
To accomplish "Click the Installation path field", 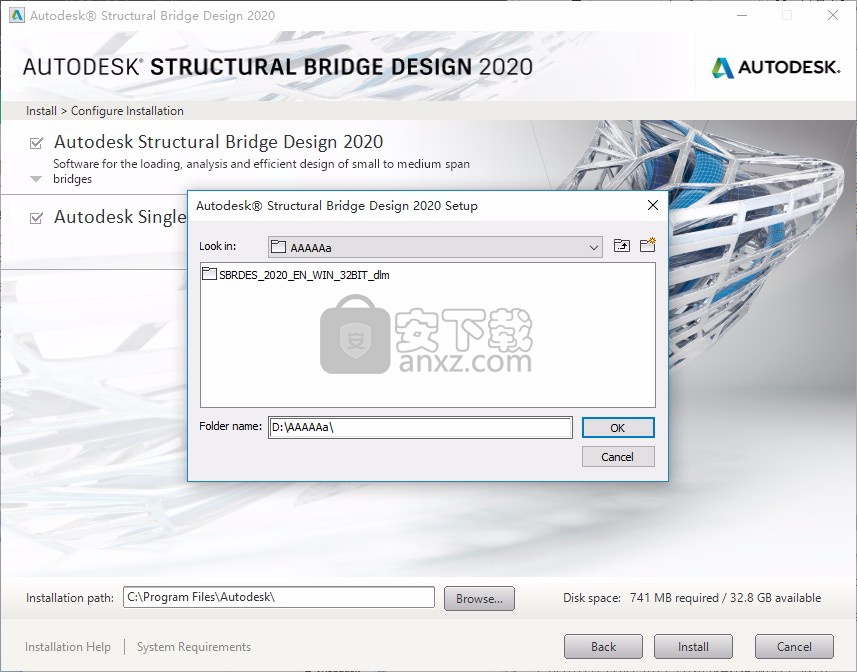I will (279, 597).
